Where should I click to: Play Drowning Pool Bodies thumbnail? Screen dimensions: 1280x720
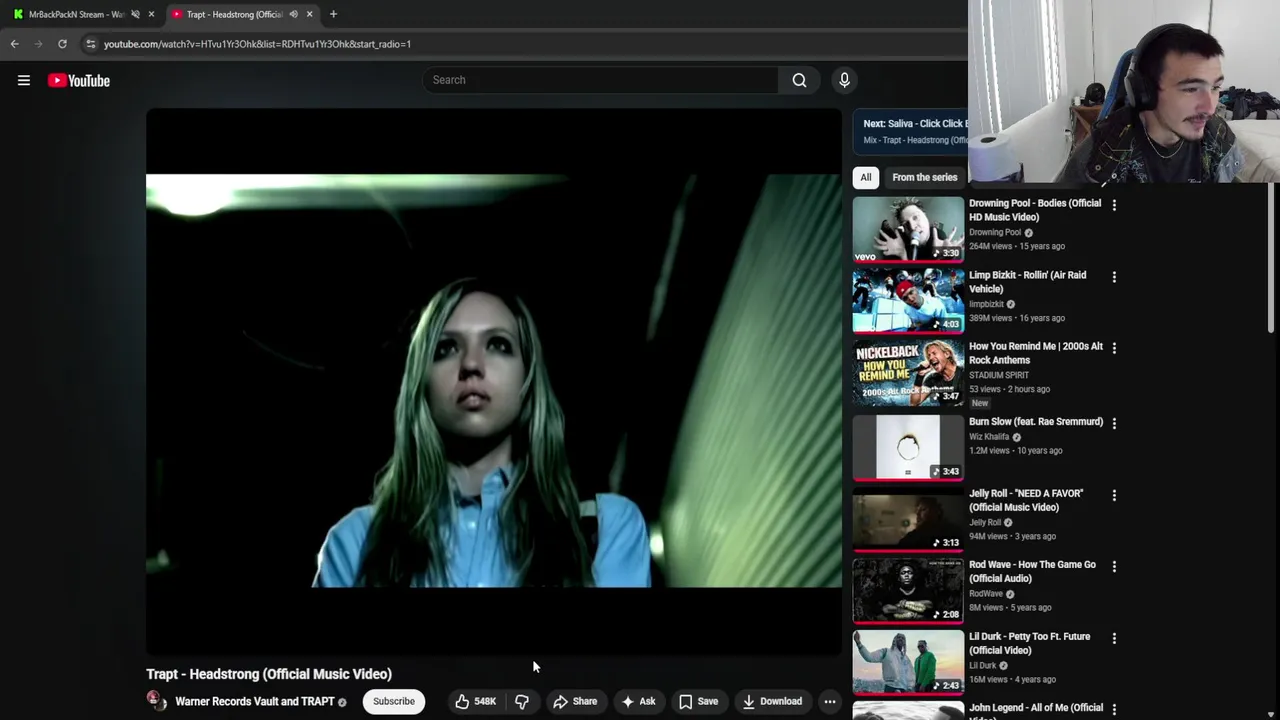pos(908,228)
